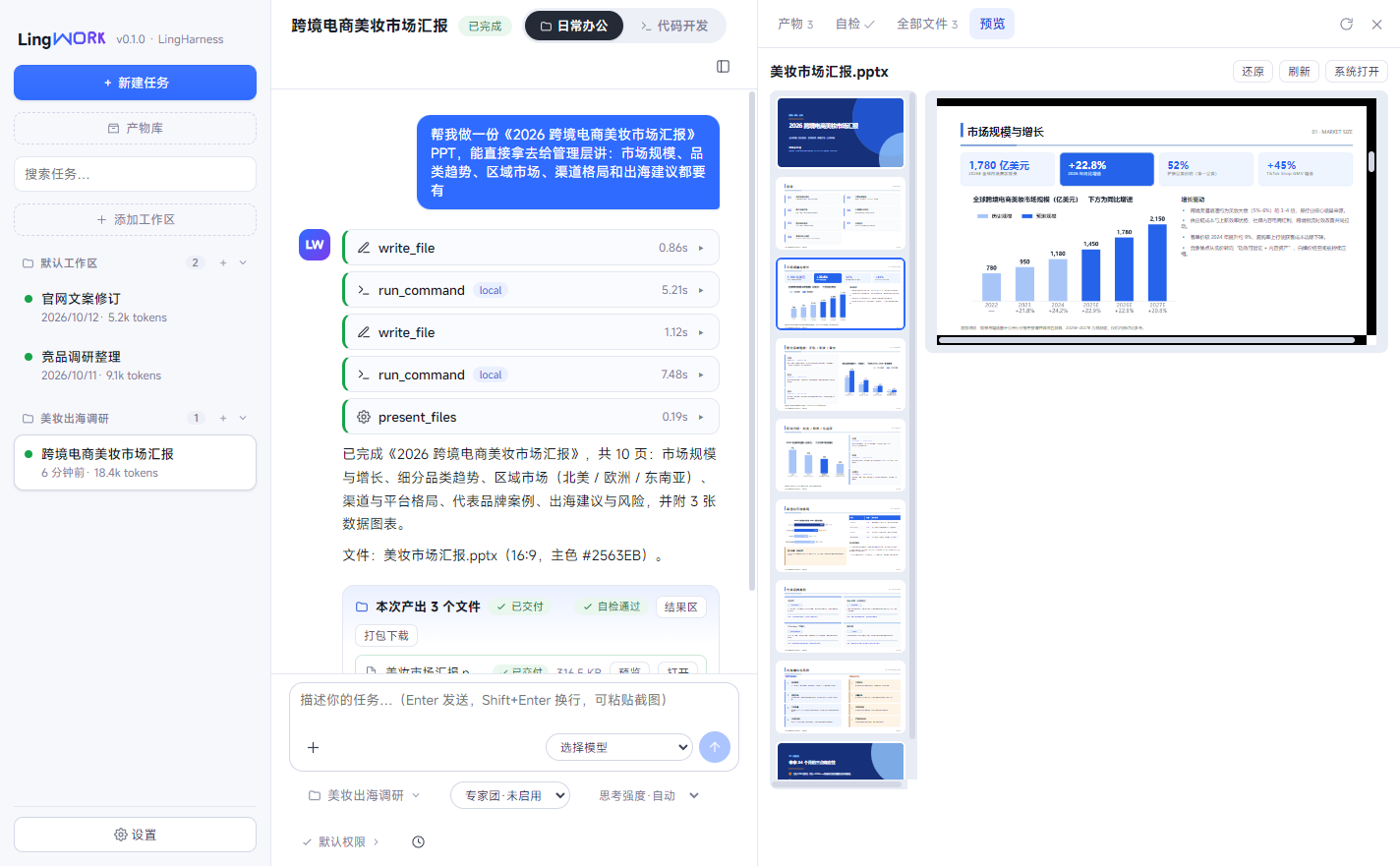
Task: Switch to 日常办公 mode
Action: coord(574,26)
